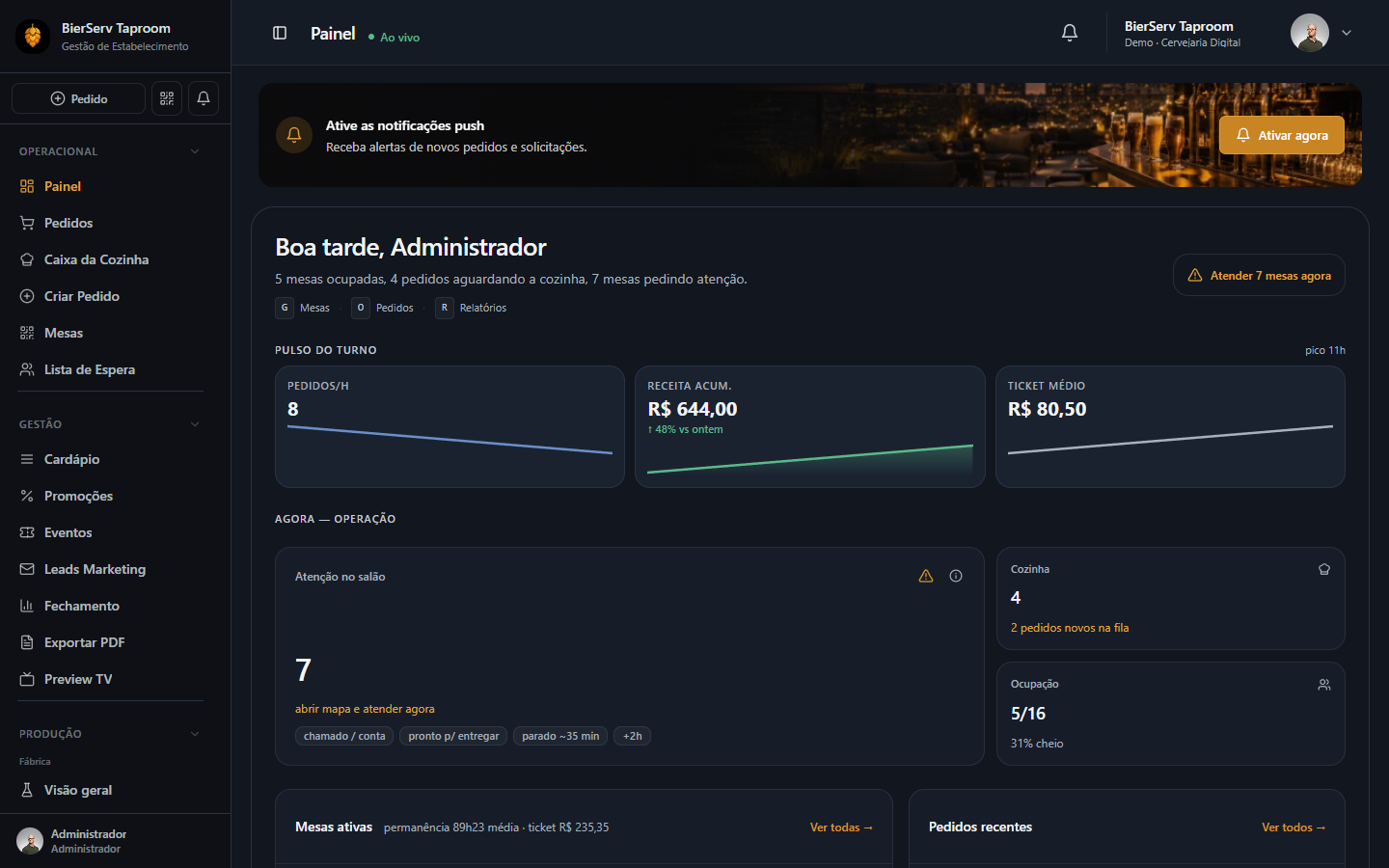Click the Pedidos cart icon
1389x868 pixels.
27,223
